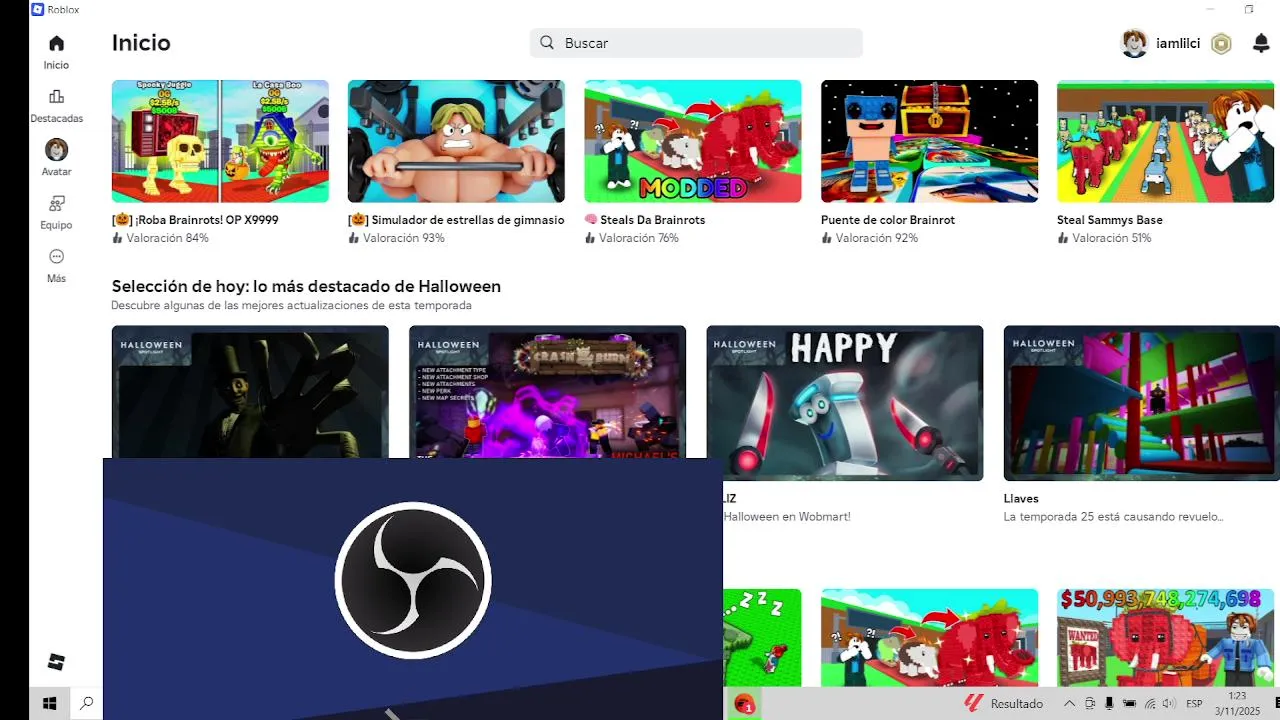The height and width of the screenshot is (720, 1280).
Task: Open the taskbar clock and date
Action: click(x=1237, y=704)
